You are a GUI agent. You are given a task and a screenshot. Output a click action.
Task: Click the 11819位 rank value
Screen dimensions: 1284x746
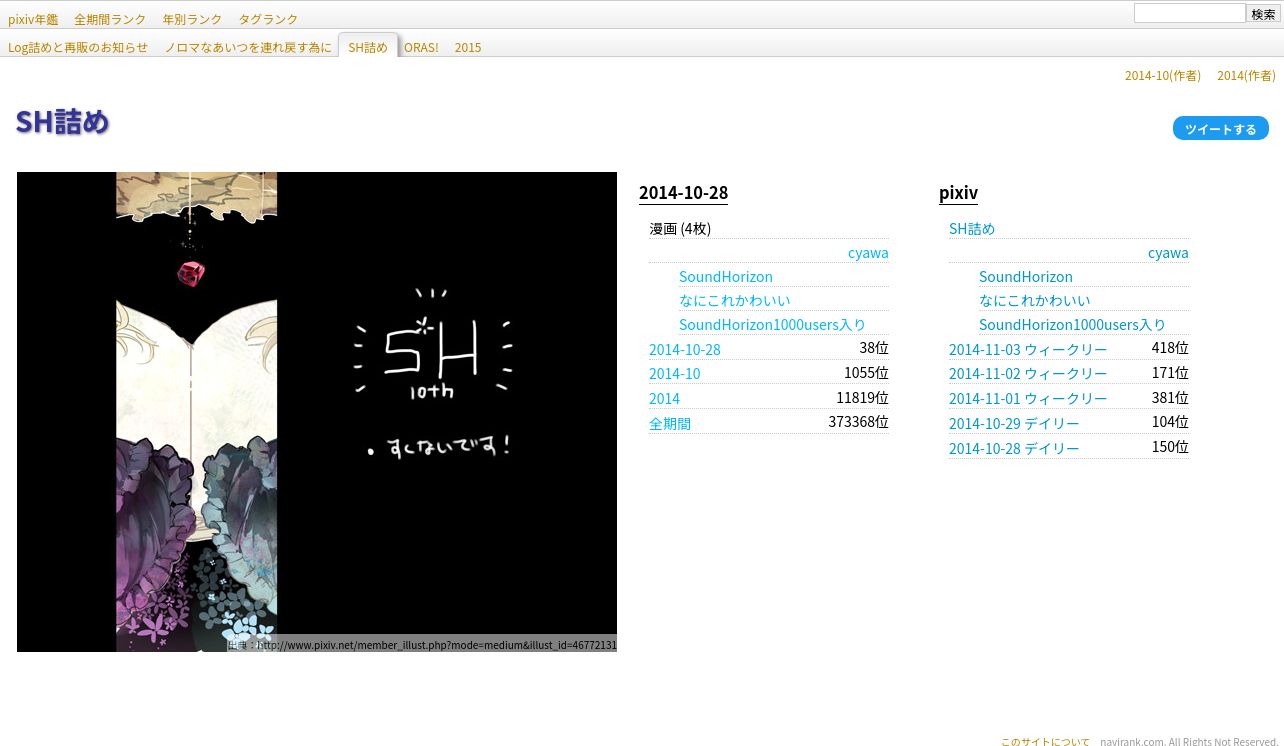pyautogui.click(x=862, y=397)
